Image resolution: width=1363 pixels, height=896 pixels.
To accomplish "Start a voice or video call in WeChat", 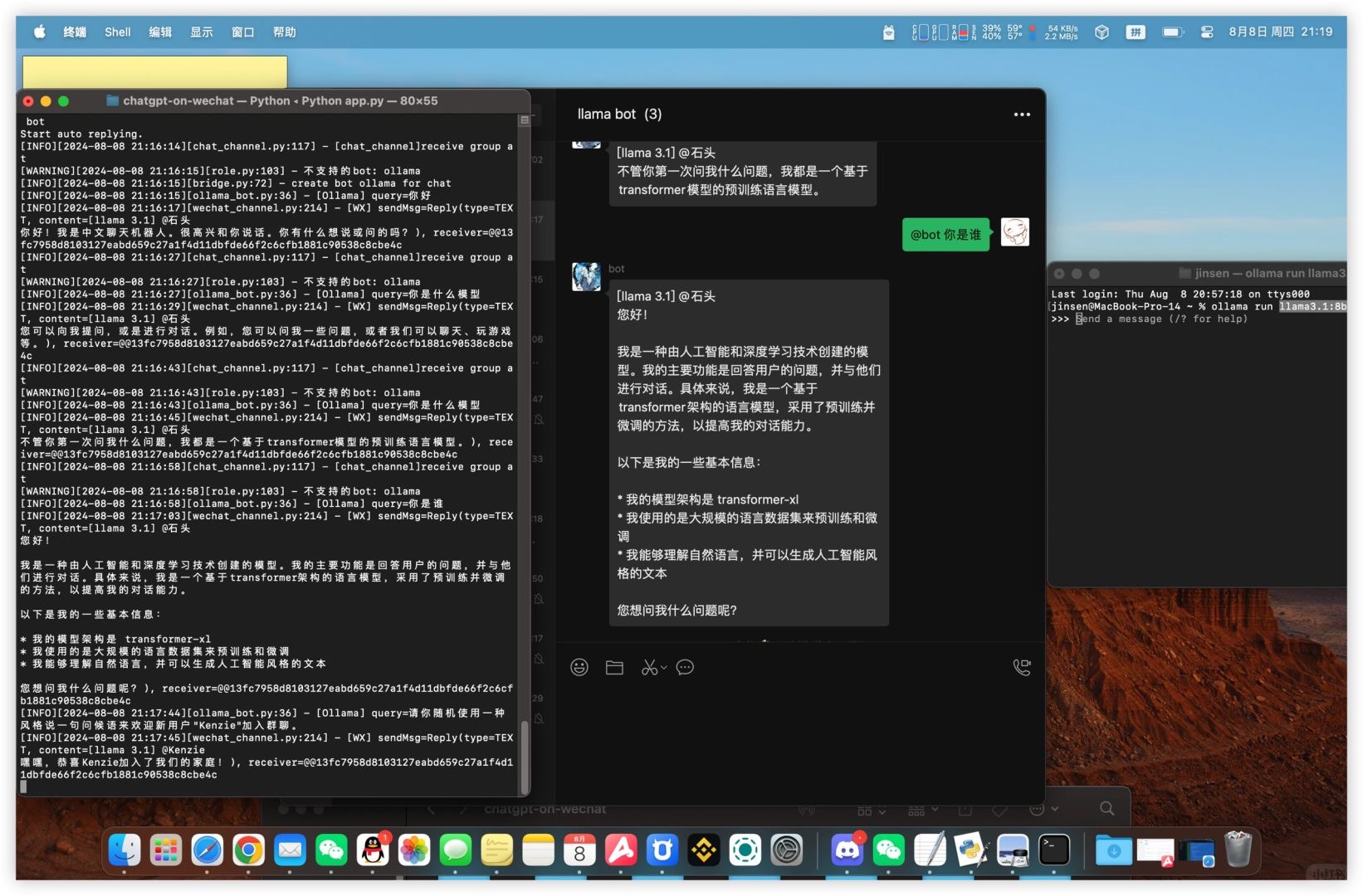I will 1022,667.
